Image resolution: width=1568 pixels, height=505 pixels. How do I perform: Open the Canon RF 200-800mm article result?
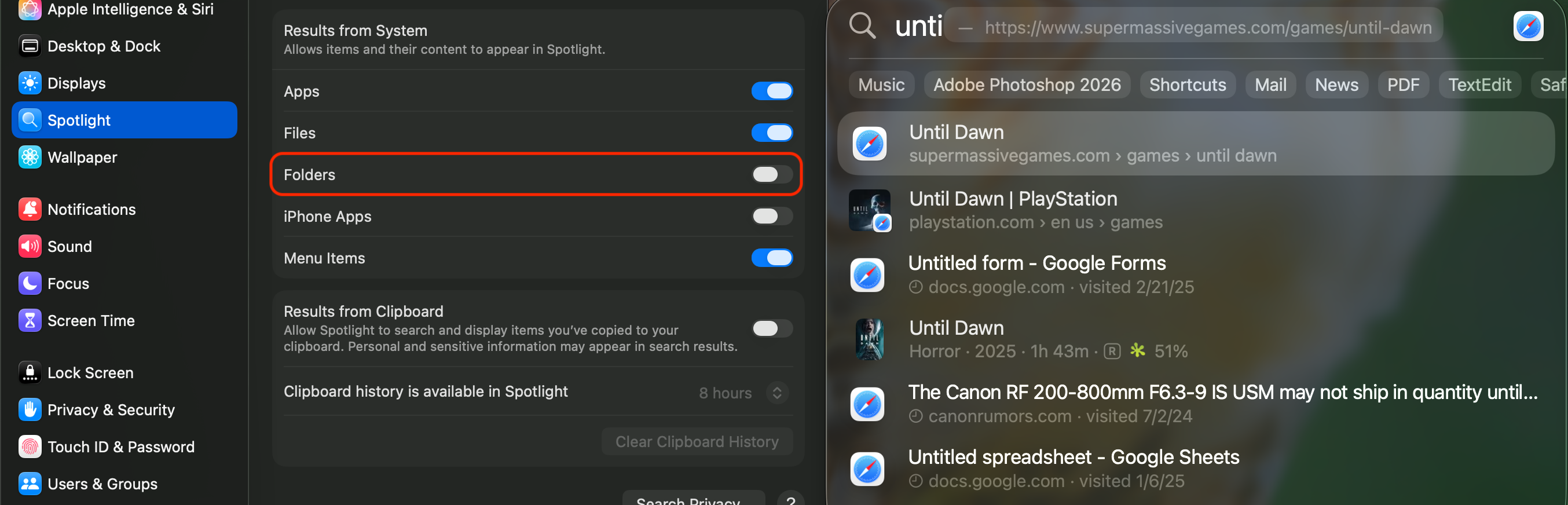1196,404
